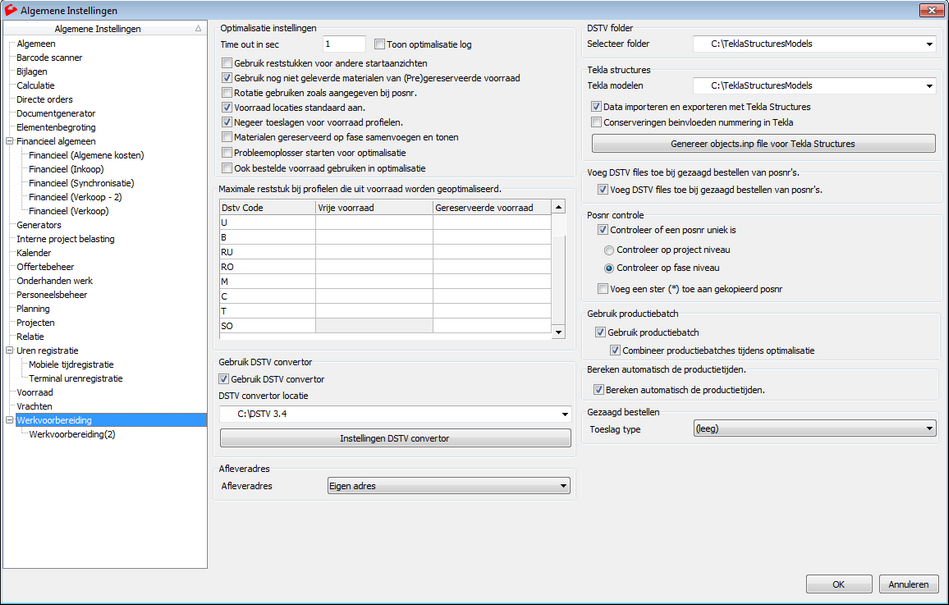Click the Time out in sec field
This screenshot has width=949, height=605.
point(344,44)
